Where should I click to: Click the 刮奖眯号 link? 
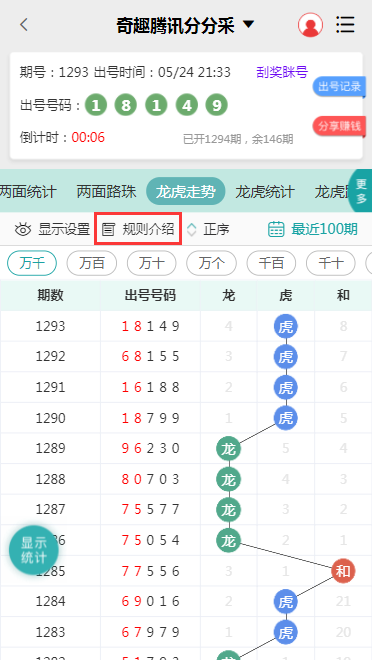point(282,72)
